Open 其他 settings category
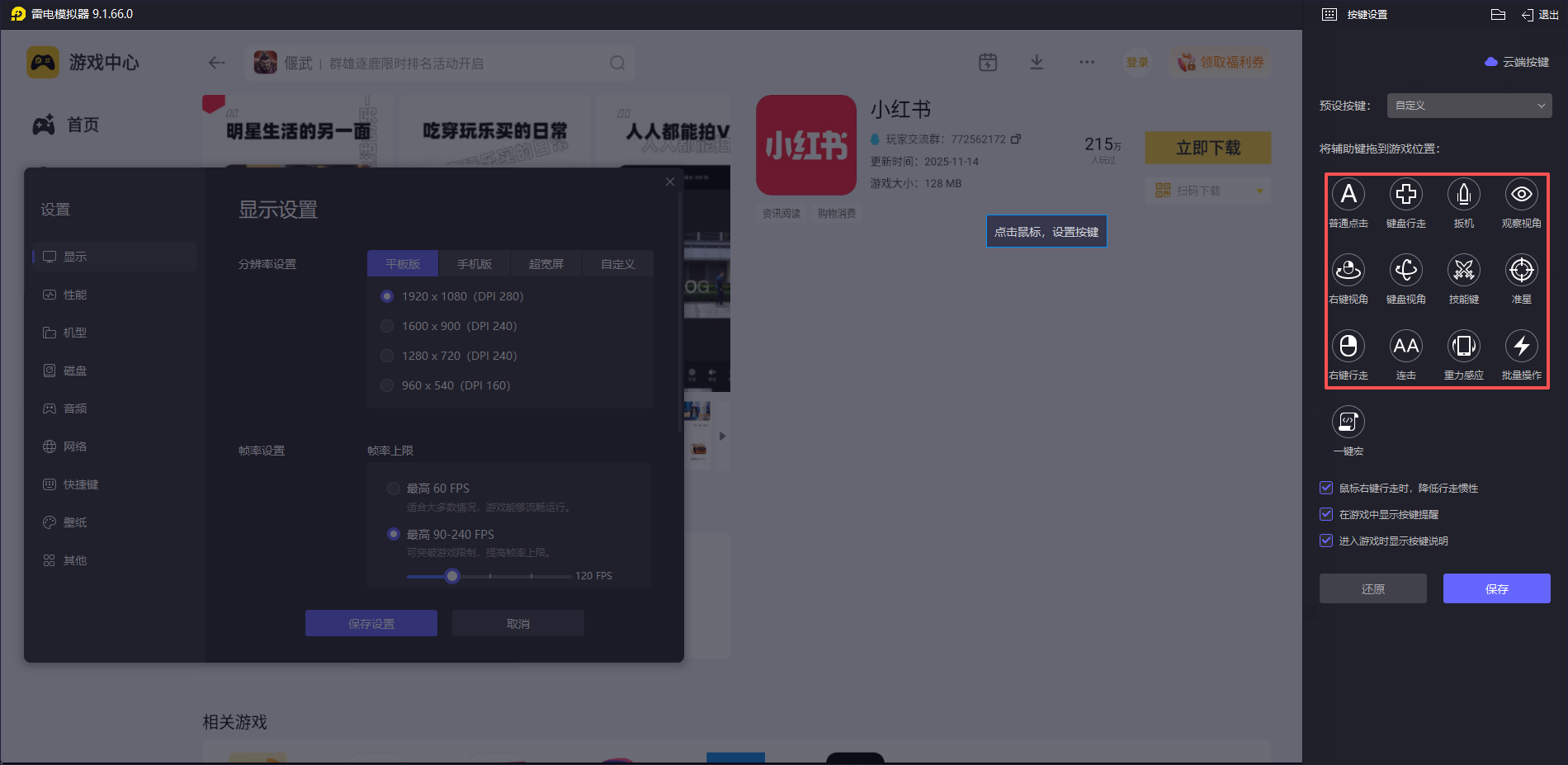The width and height of the screenshot is (1568, 765). [115, 560]
